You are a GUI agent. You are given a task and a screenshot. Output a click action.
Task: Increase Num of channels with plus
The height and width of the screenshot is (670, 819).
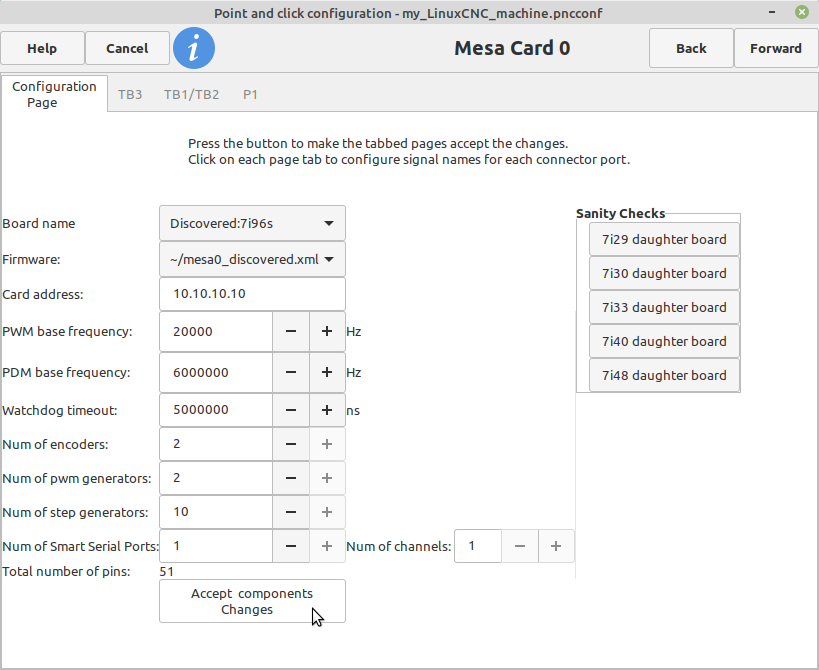click(x=556, y=546)
